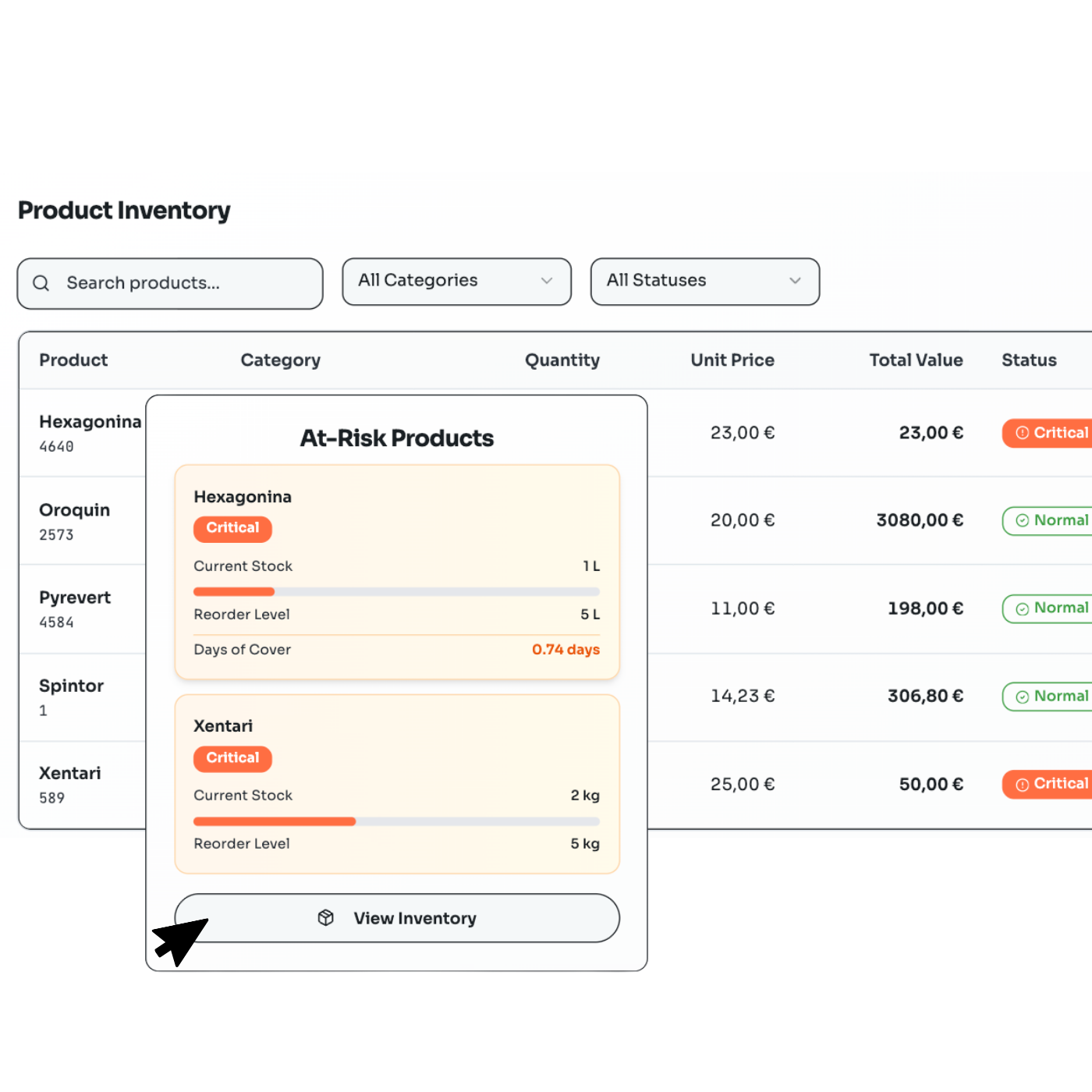Click the chevron on the All Categories filter
1092x1092 pixels.
click(x=547, y=282)
